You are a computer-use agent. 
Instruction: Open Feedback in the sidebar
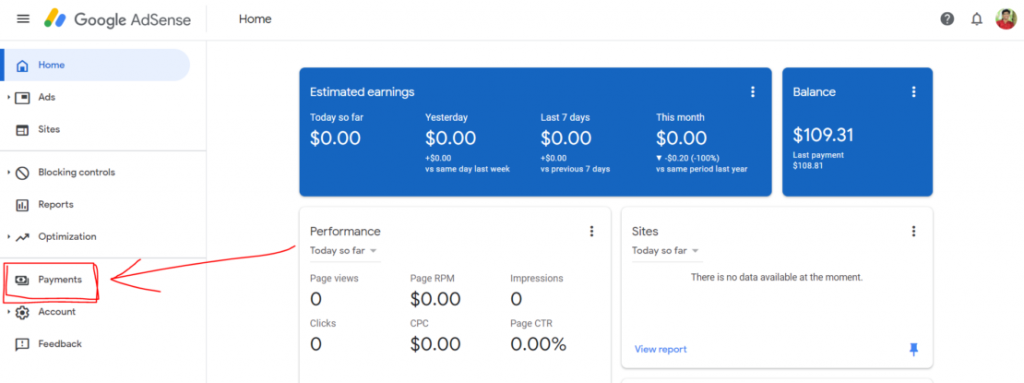[59, 344]
